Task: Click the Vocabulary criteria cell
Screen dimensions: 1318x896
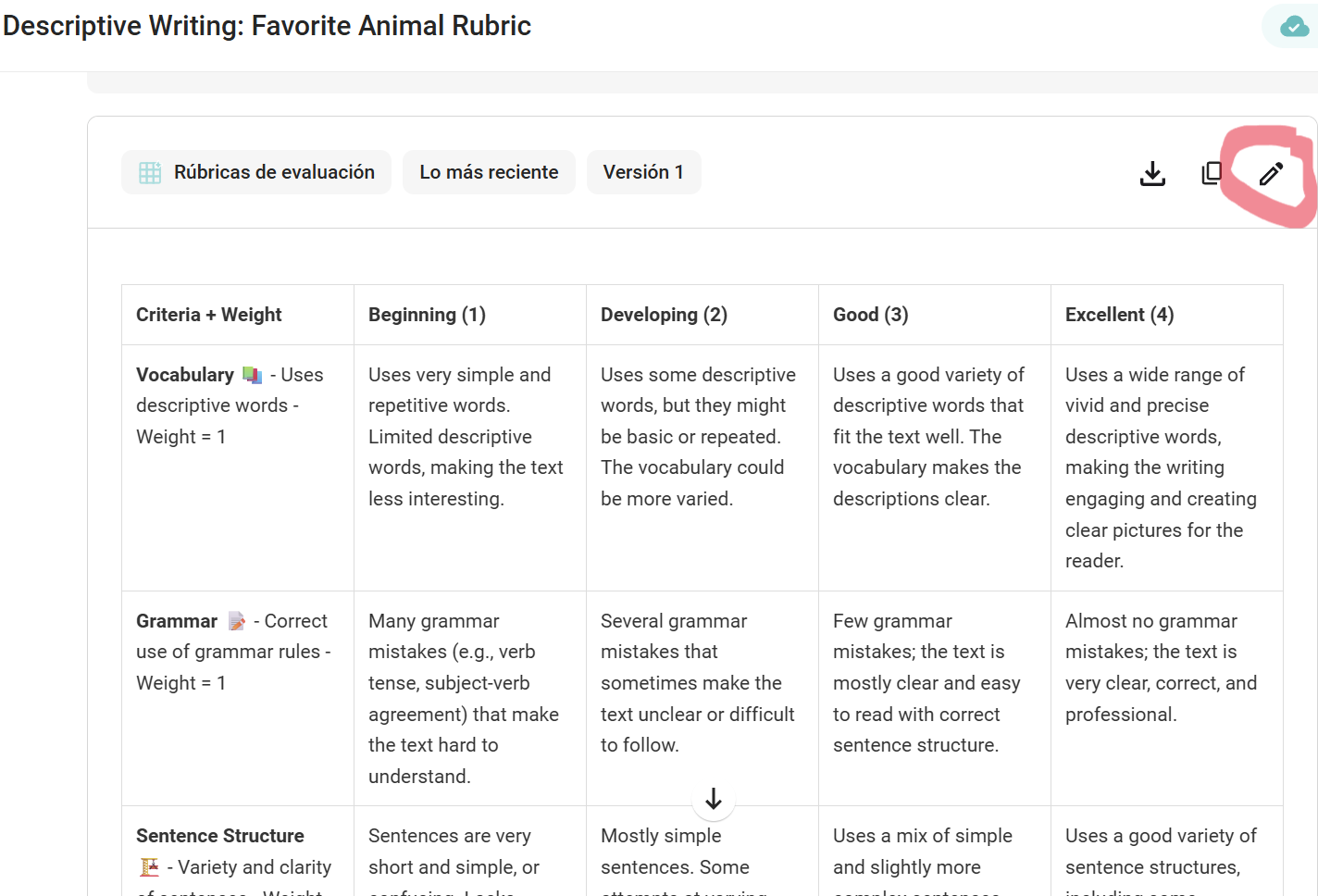Action: pos(238,468)
